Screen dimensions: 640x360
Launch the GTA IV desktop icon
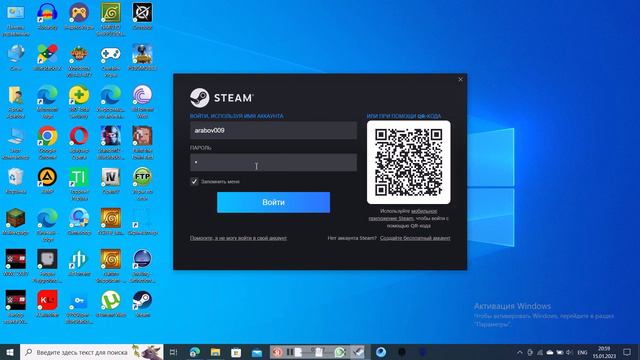(x=111, y=177)
